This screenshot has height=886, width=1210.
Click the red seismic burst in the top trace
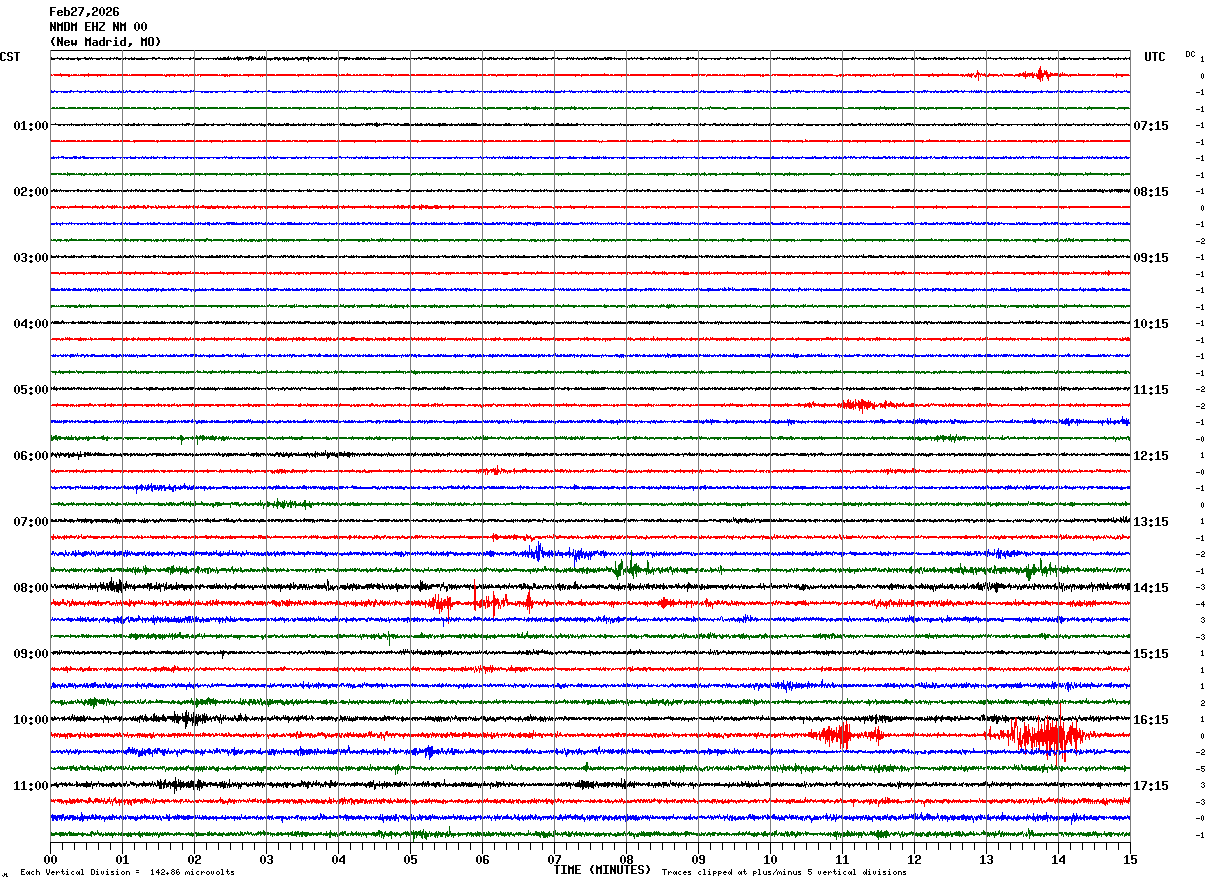pos(1040,74)
